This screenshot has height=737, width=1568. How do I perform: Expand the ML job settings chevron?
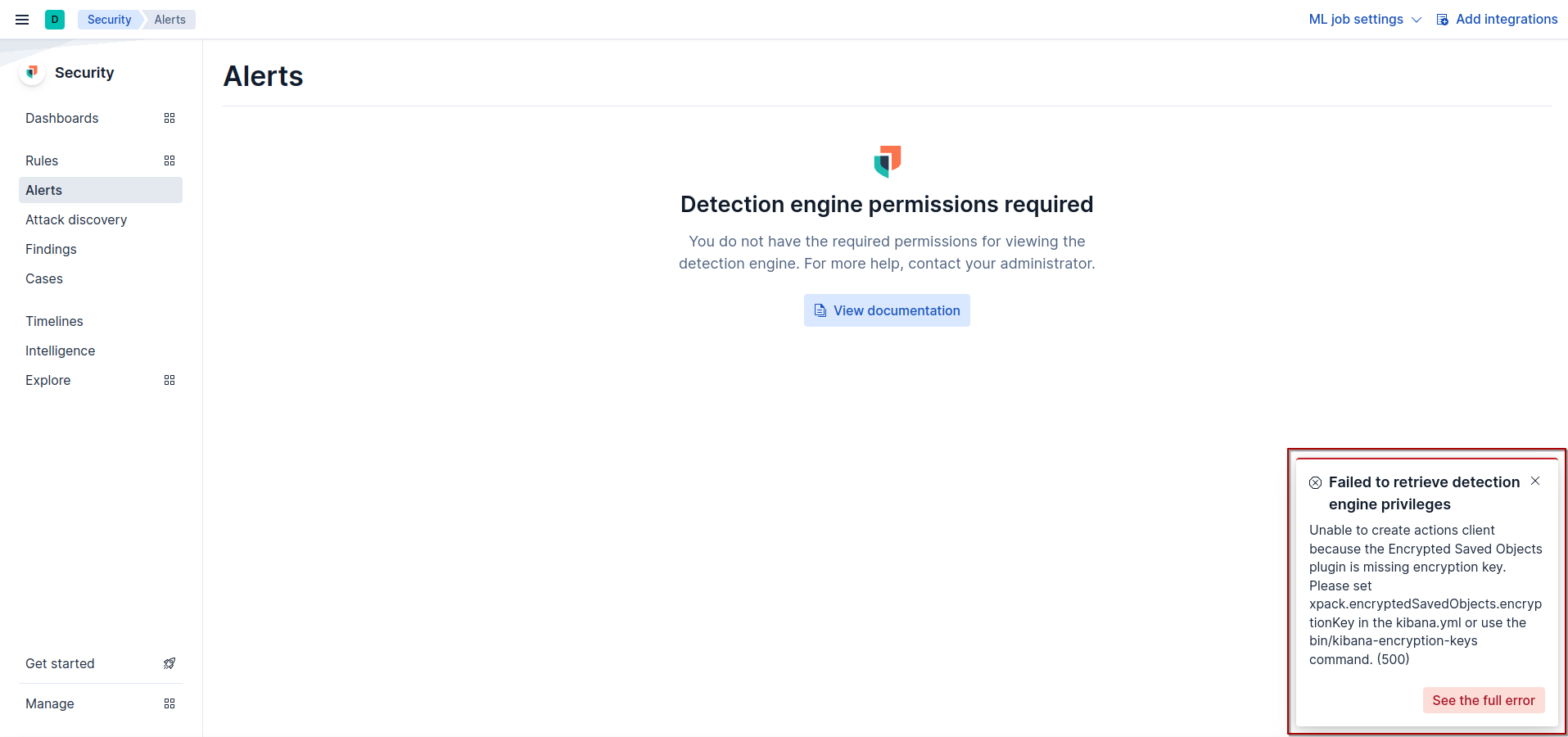tap(1417, 20)
